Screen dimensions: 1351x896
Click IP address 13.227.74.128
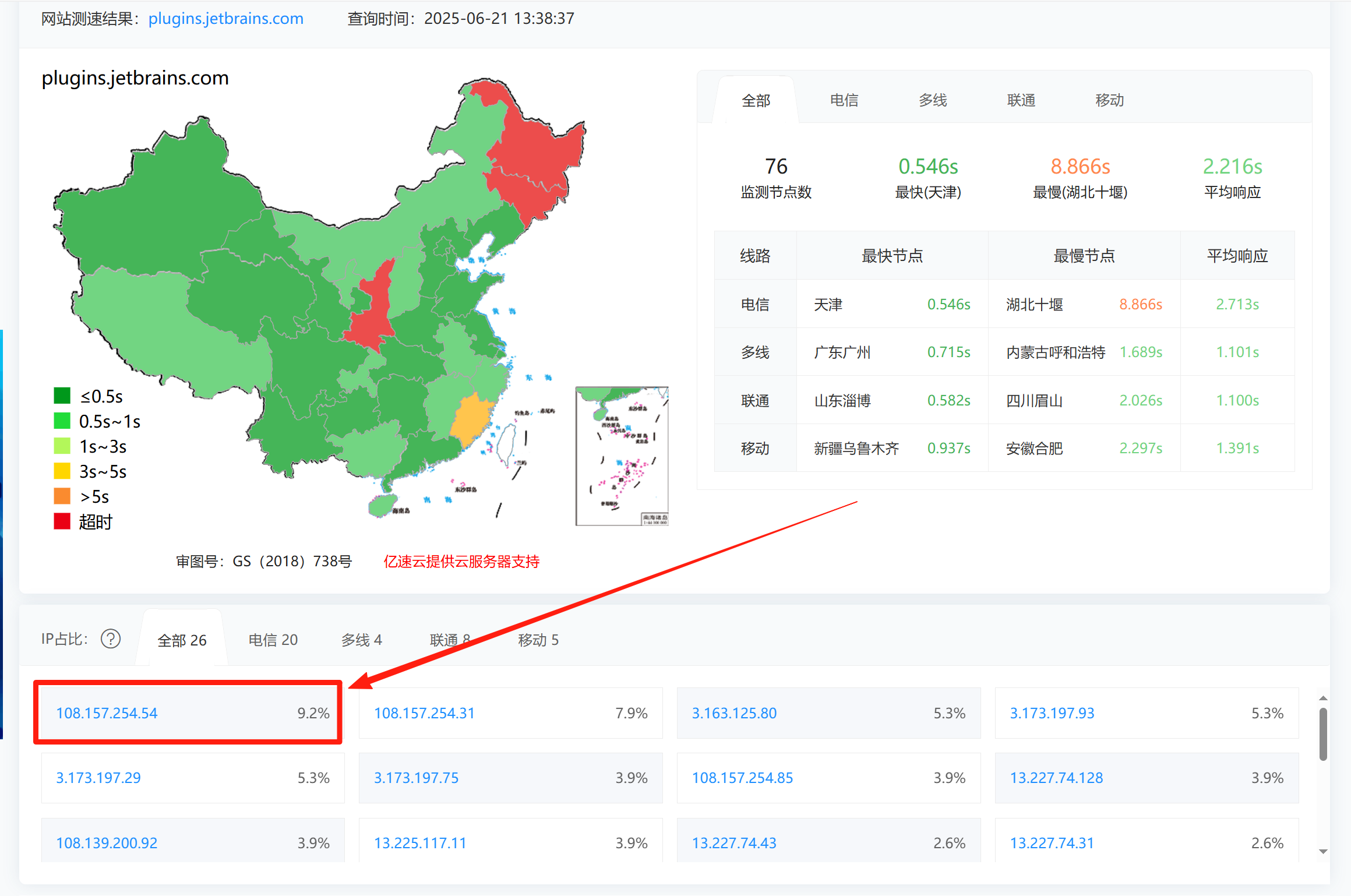(x=1056, y=778)
